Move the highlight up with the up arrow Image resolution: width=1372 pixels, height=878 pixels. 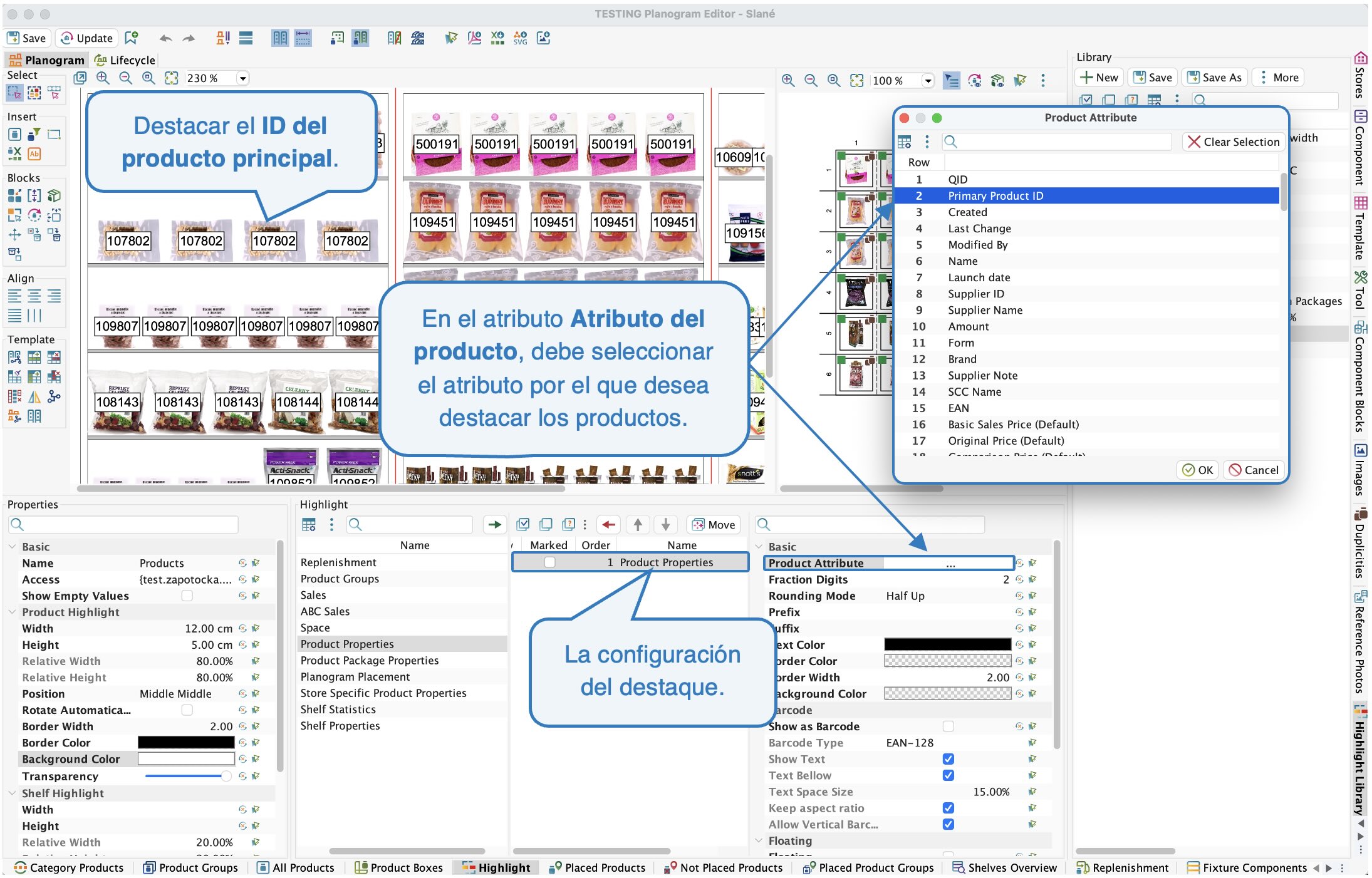(x=638, y=524)
